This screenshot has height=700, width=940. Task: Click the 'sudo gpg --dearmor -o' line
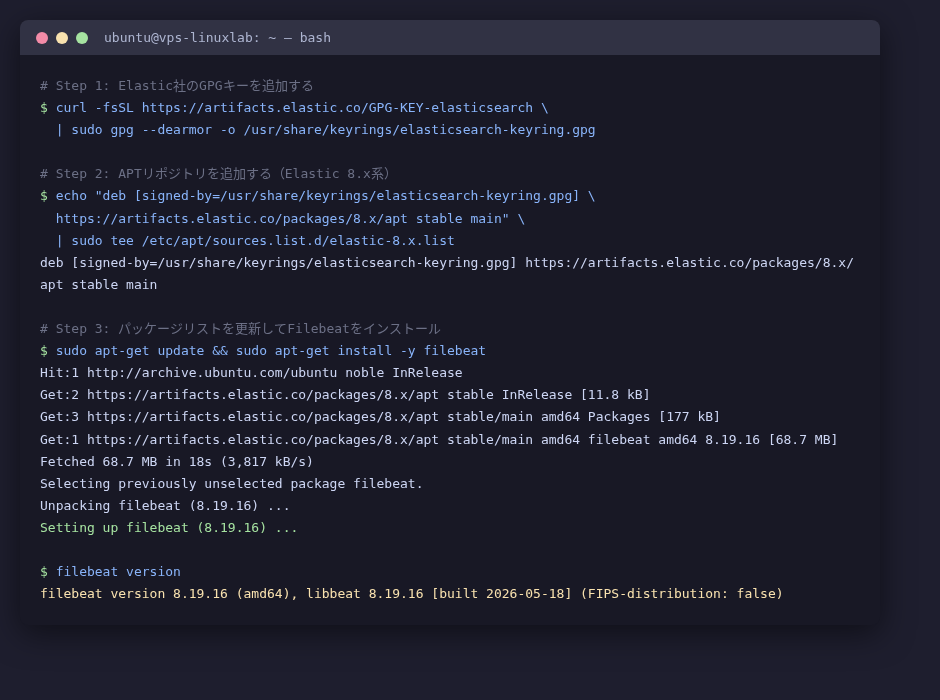[326, 130]
